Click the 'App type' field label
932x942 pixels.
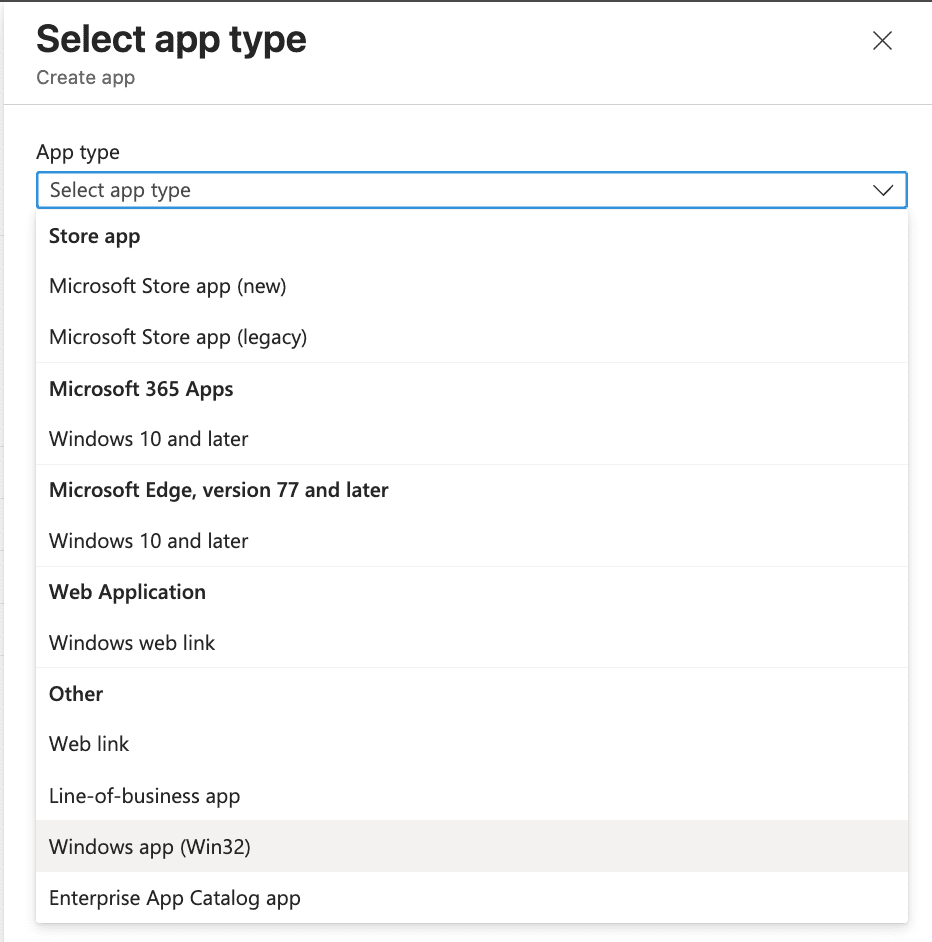click(78, 152)
